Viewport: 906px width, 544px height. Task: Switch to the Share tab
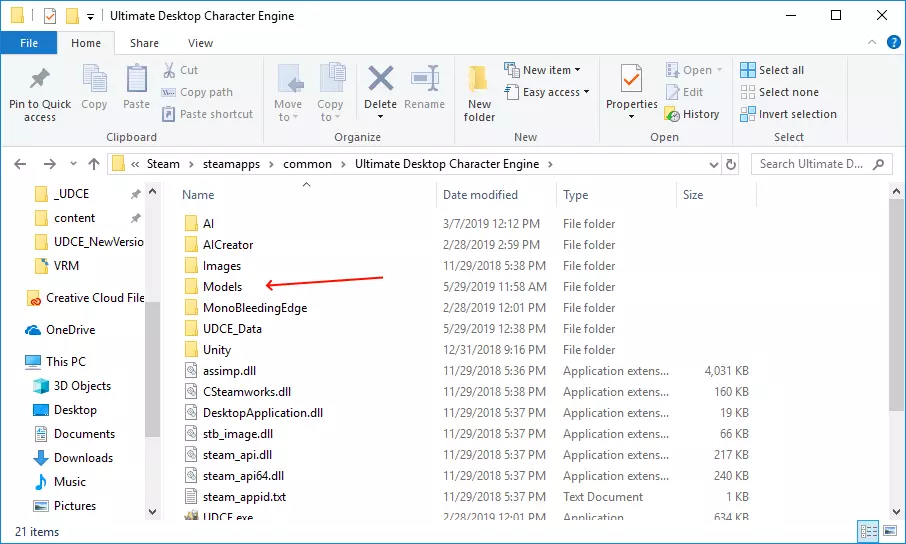coord(144,43)
